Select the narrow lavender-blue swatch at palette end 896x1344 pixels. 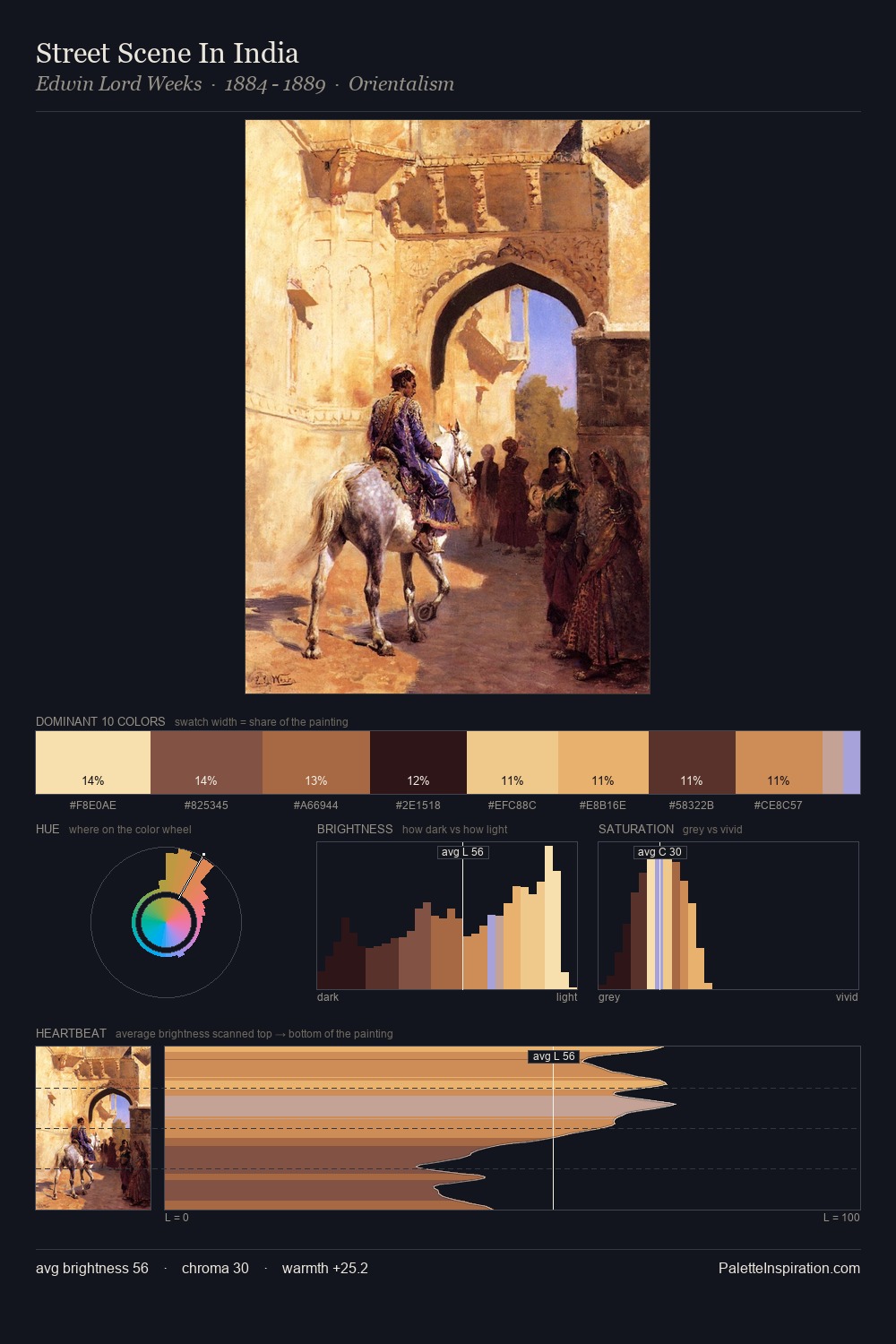coord(851,762)
